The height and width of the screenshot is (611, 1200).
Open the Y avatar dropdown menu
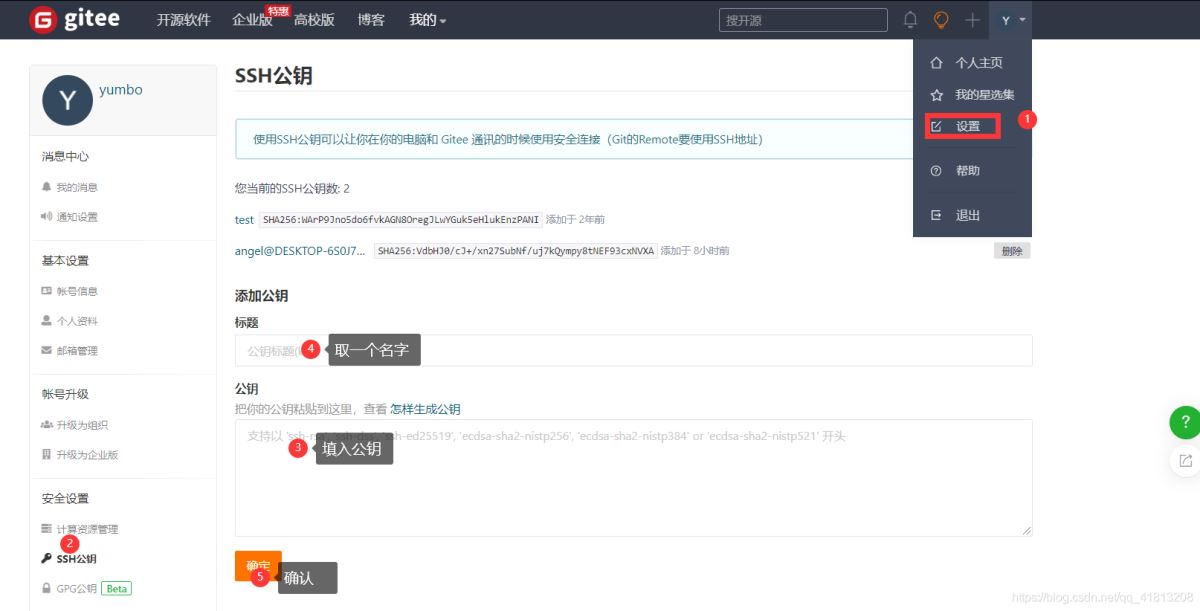(x=1009, y=19)
